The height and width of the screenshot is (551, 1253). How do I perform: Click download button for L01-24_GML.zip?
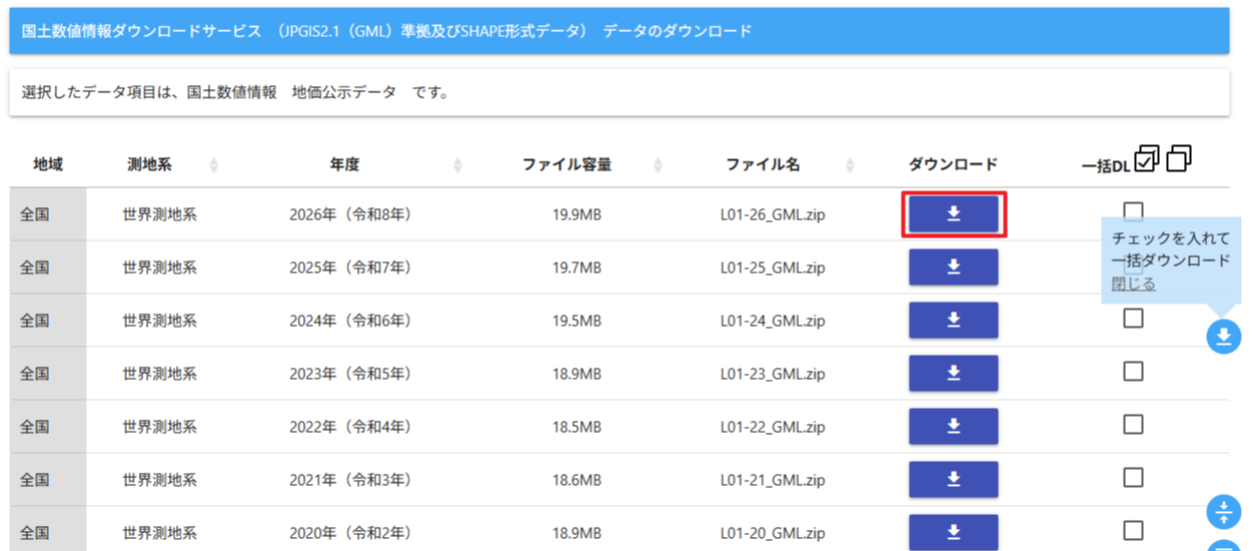point(953,320)
